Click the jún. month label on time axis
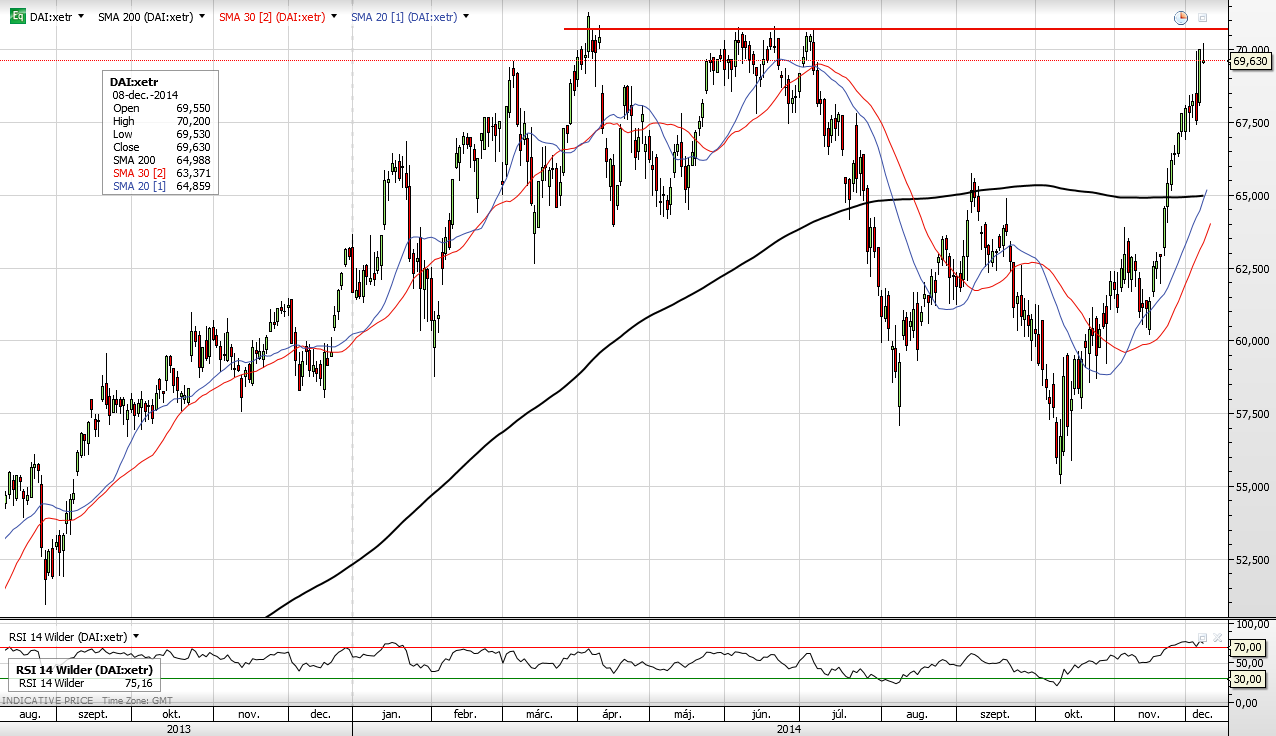This screenshot has width=1276, height=736. click(x=761, y=715)
